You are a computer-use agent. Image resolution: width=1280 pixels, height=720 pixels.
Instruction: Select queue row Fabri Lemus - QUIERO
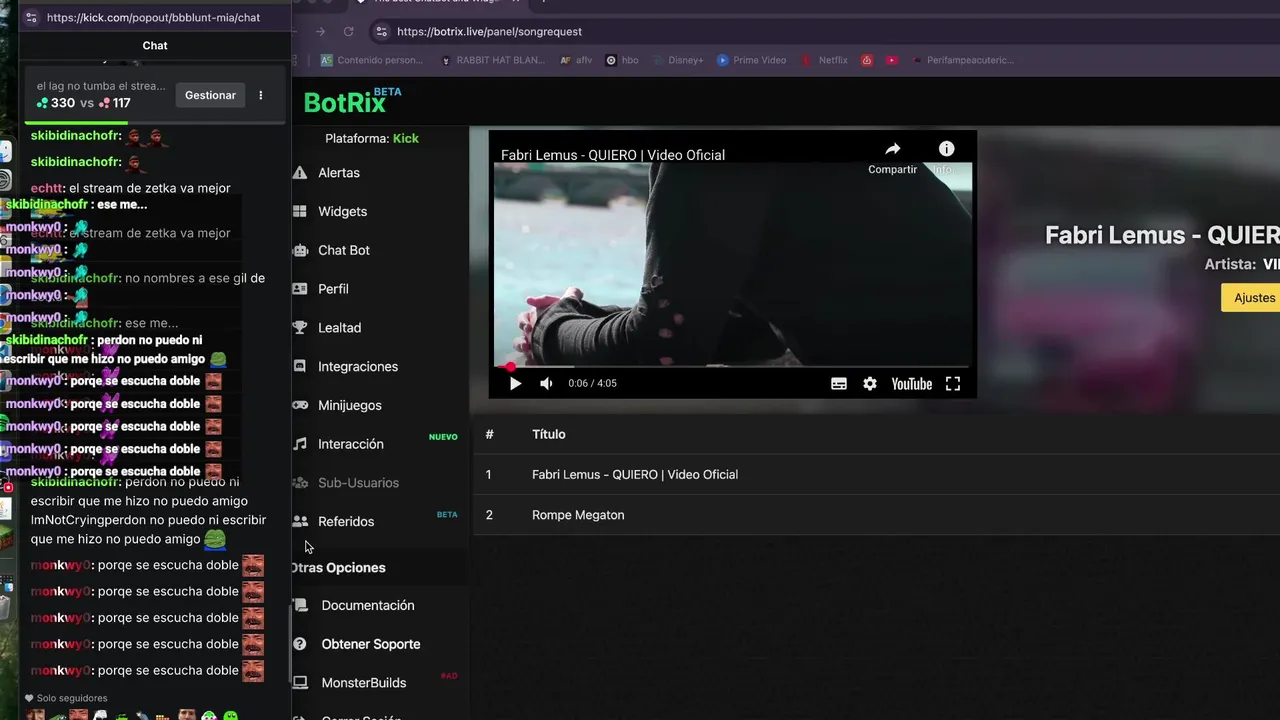(876, 475)
